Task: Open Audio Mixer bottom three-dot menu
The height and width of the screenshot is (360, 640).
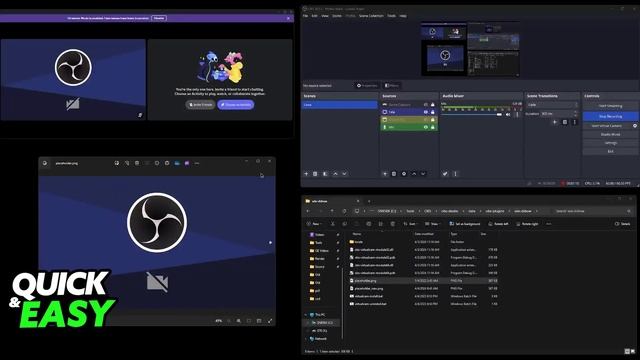Action: coord(456,174)
